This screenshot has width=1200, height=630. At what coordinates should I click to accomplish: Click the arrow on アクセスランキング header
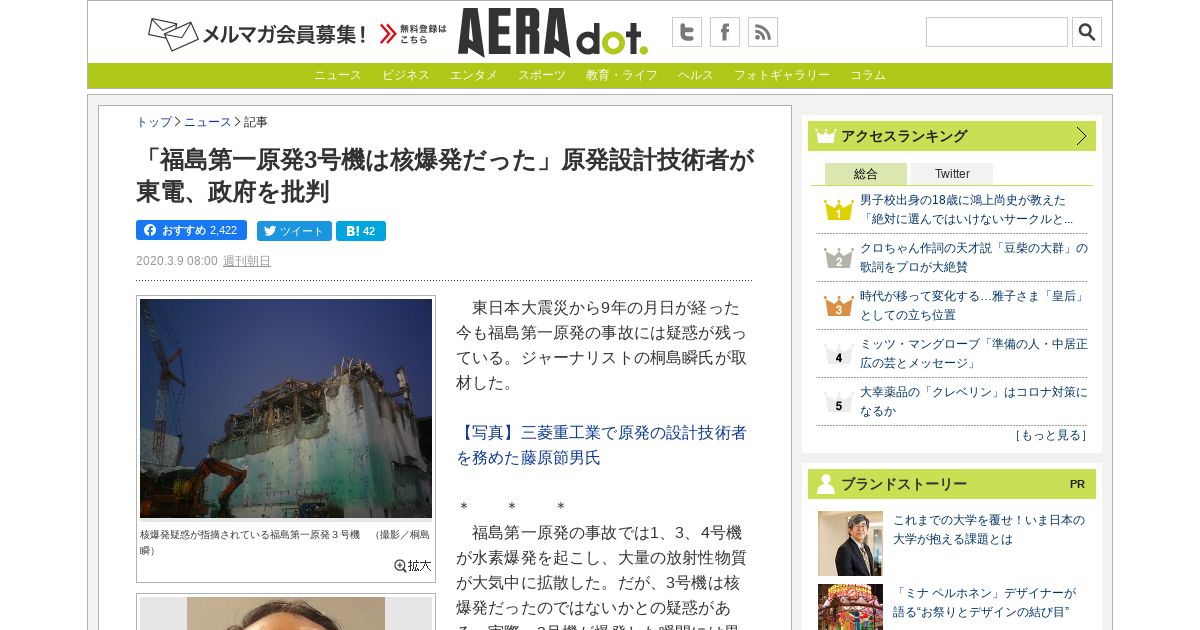pyautogui.click(x=1081, y=136)
